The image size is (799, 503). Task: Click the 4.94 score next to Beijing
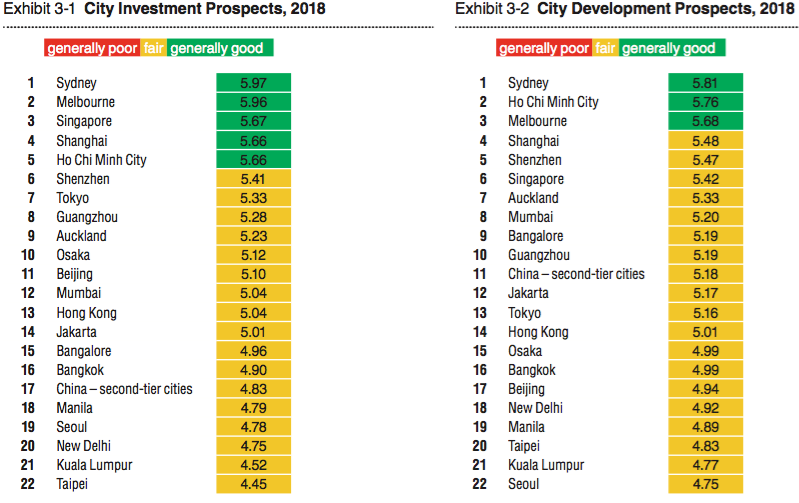coord(705,389)
